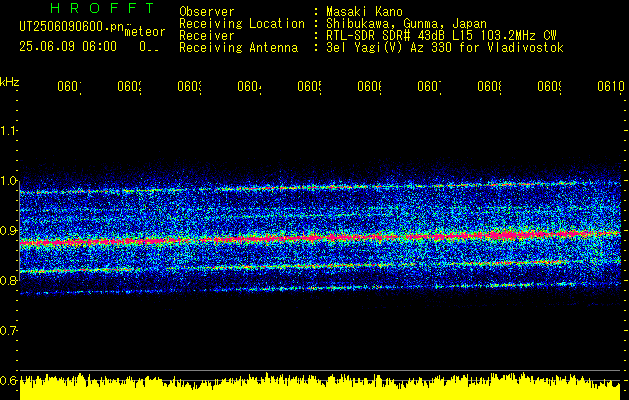Click the "Receiving Antenna" label
Screen dimensions: 629x400
click(238, 48)
